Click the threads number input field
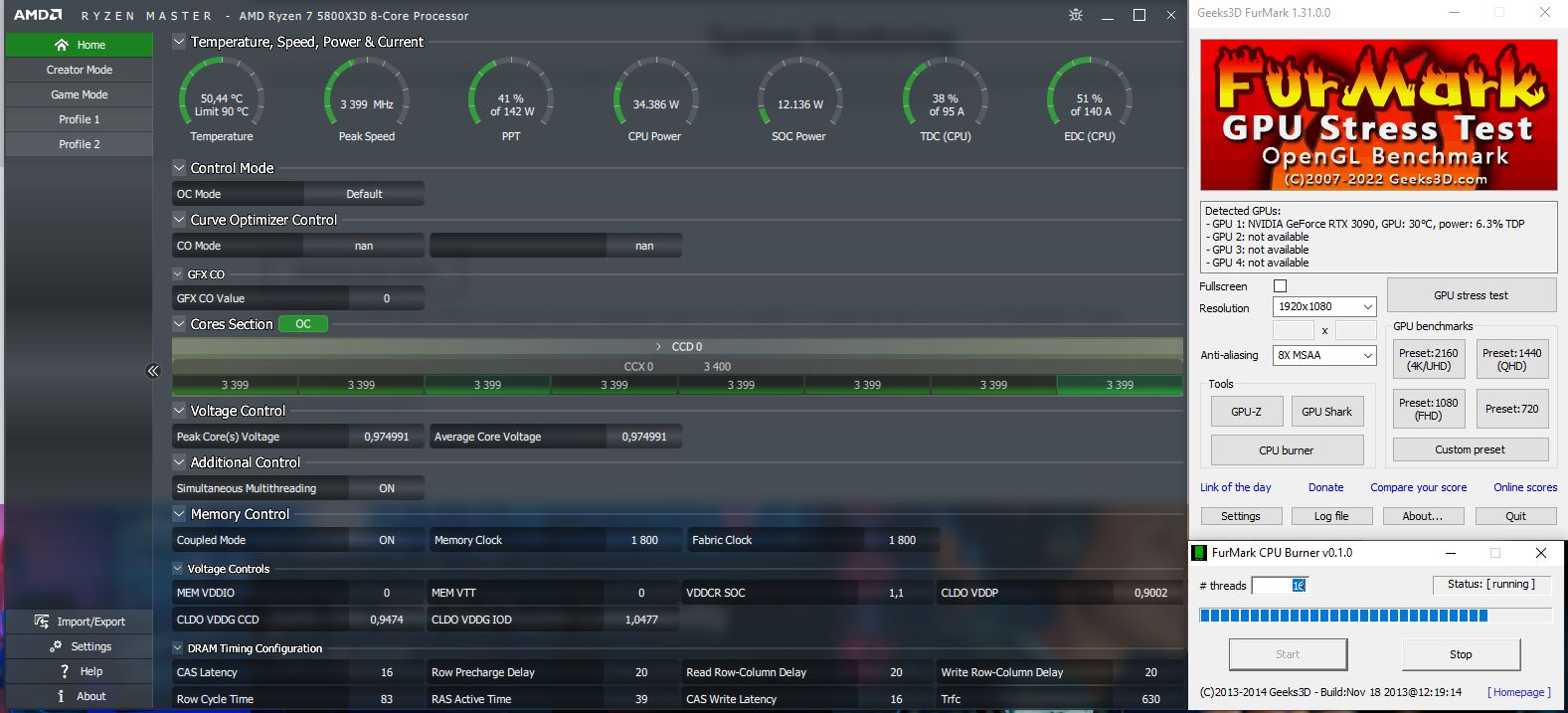Image resolution: width=1568 pixels, height=713 pixels. (x=1279, y=586)
